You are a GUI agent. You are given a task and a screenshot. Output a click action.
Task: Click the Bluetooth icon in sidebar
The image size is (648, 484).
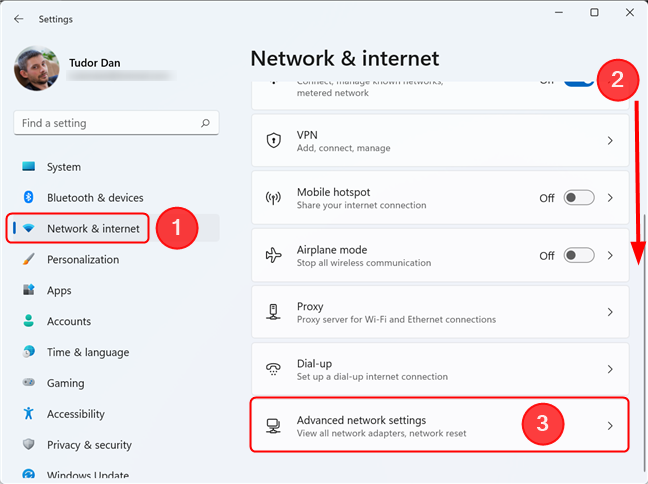29,197
